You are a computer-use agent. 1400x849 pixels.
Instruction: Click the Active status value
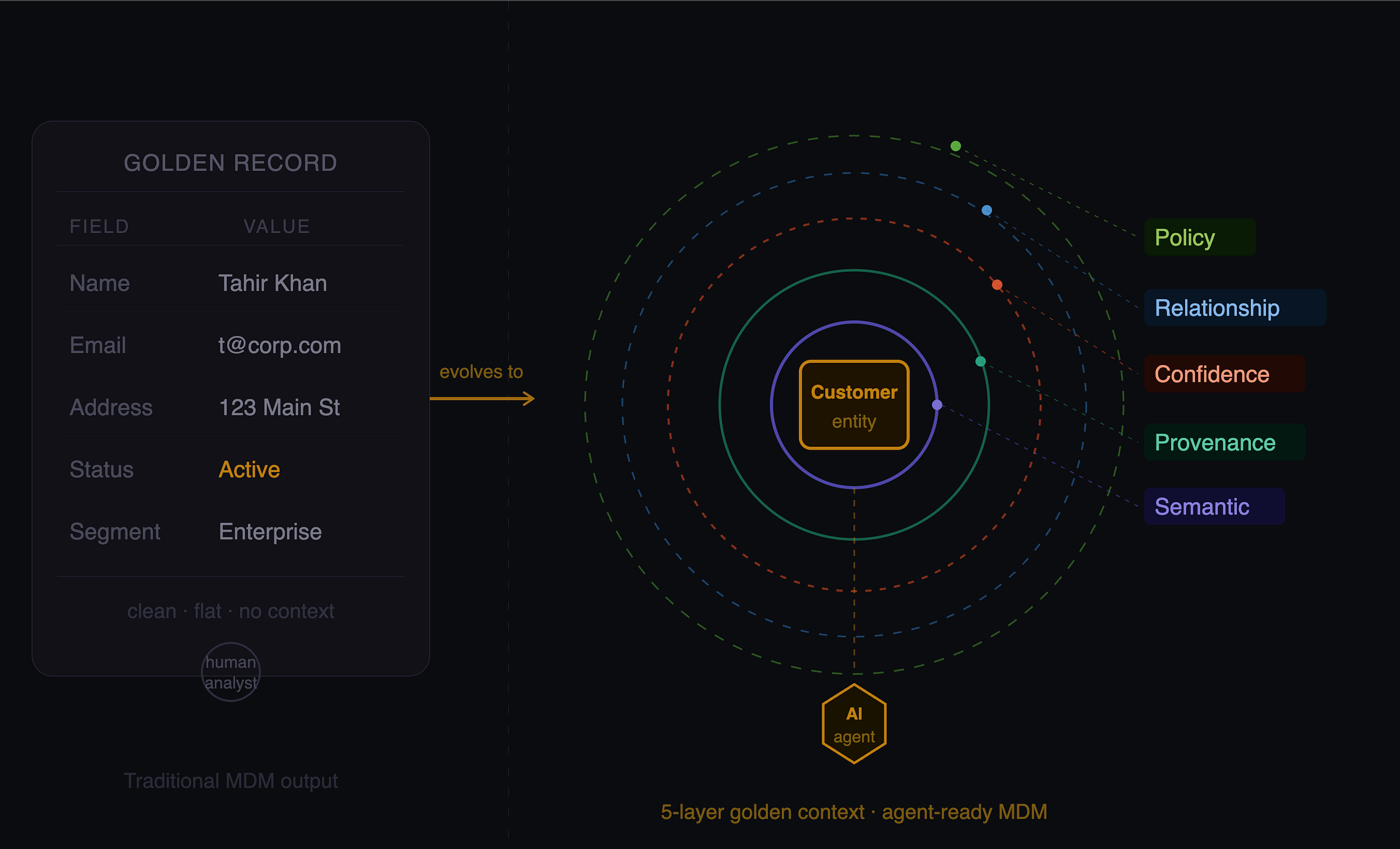pos(249,469)
